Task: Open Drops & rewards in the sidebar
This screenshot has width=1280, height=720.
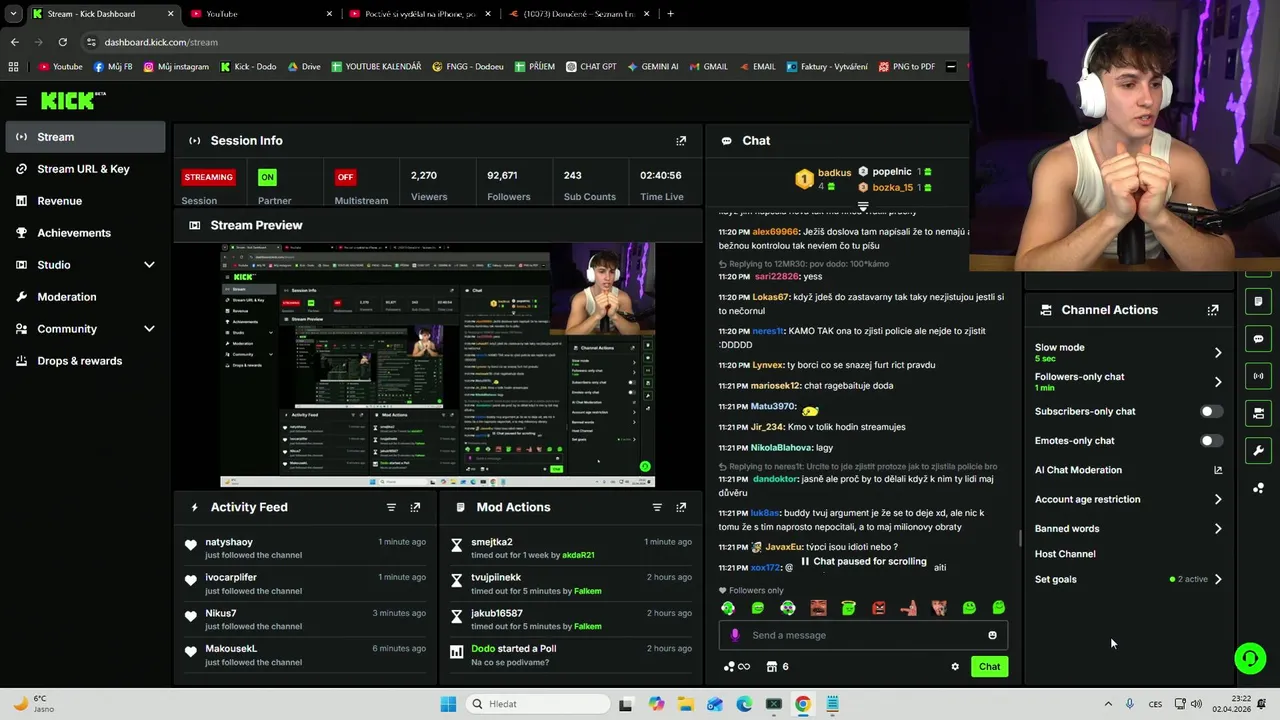Action: [x=85, y=361]
